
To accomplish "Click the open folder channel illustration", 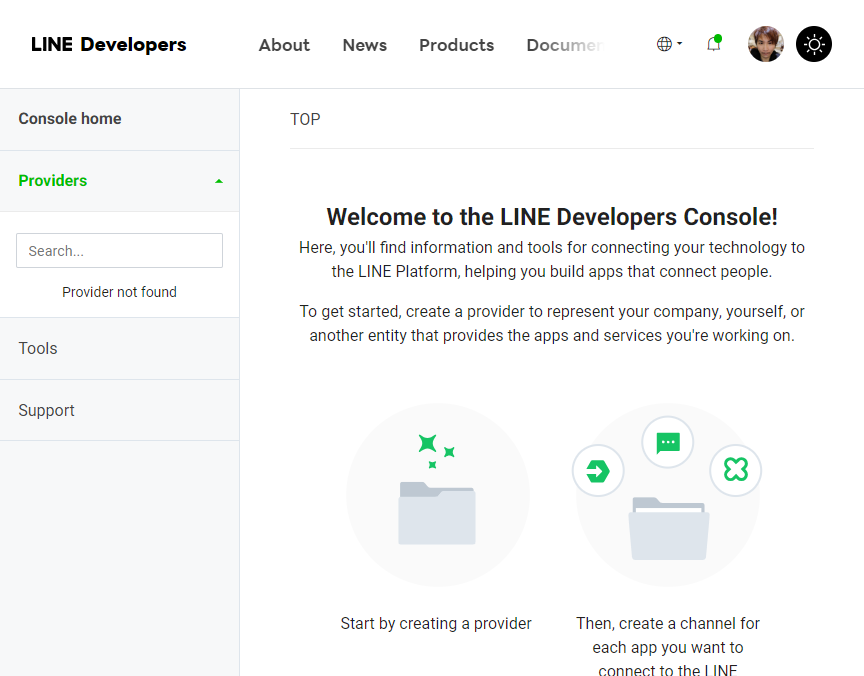I will coord(669,529).
